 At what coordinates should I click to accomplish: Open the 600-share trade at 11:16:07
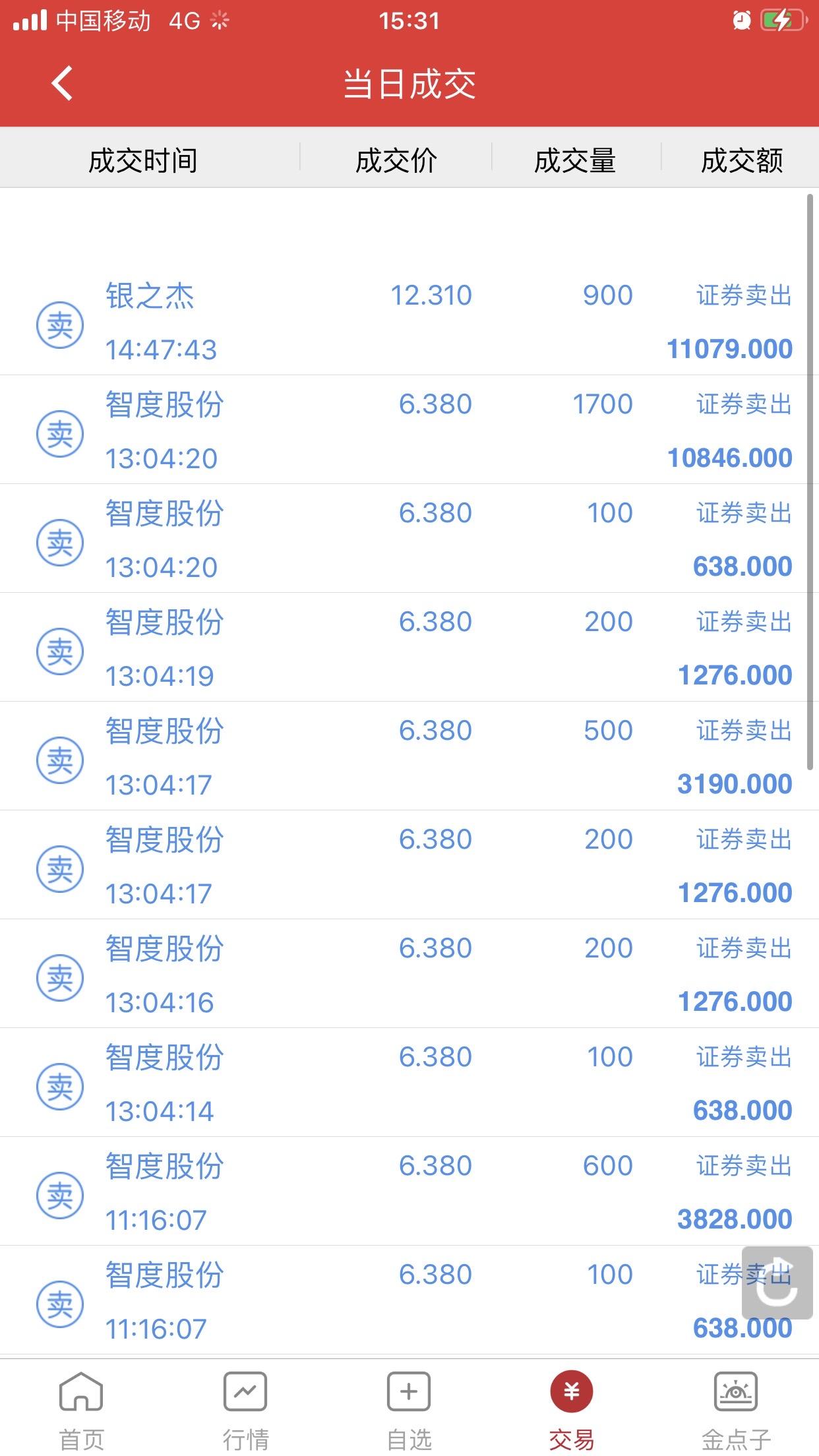409,1192
